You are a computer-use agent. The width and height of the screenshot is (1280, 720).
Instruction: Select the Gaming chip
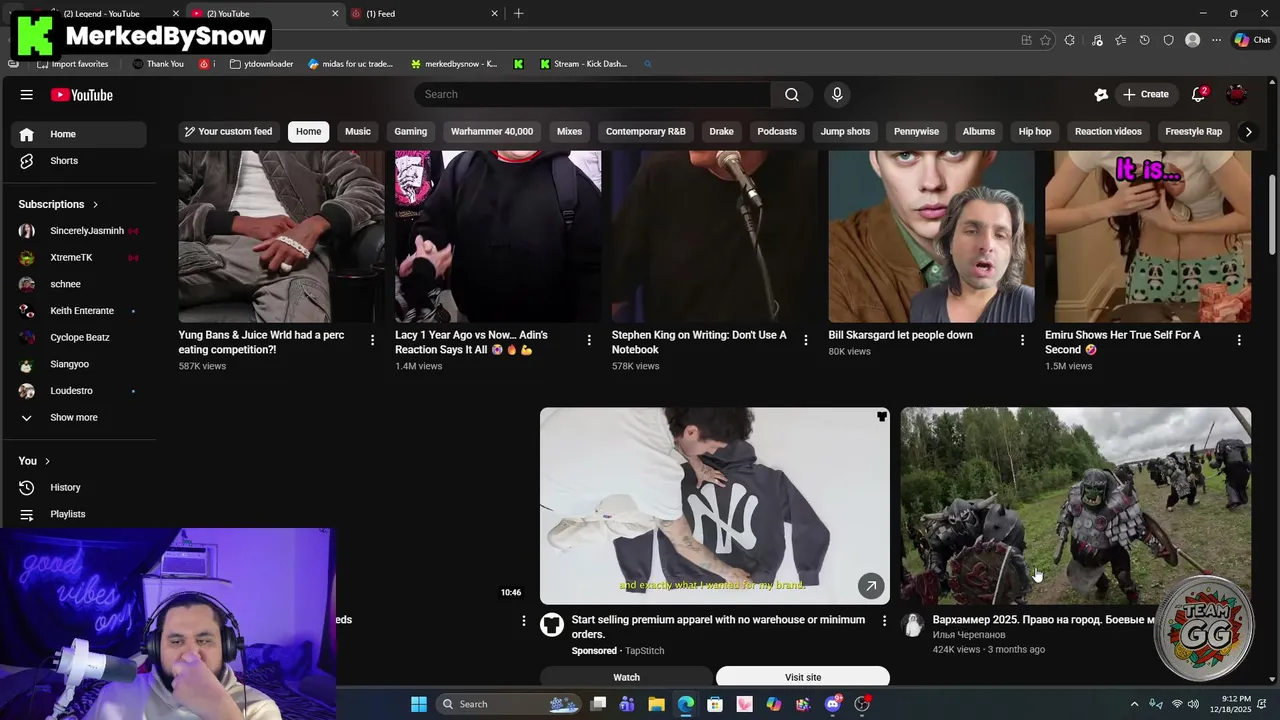[x=411, y=131]
